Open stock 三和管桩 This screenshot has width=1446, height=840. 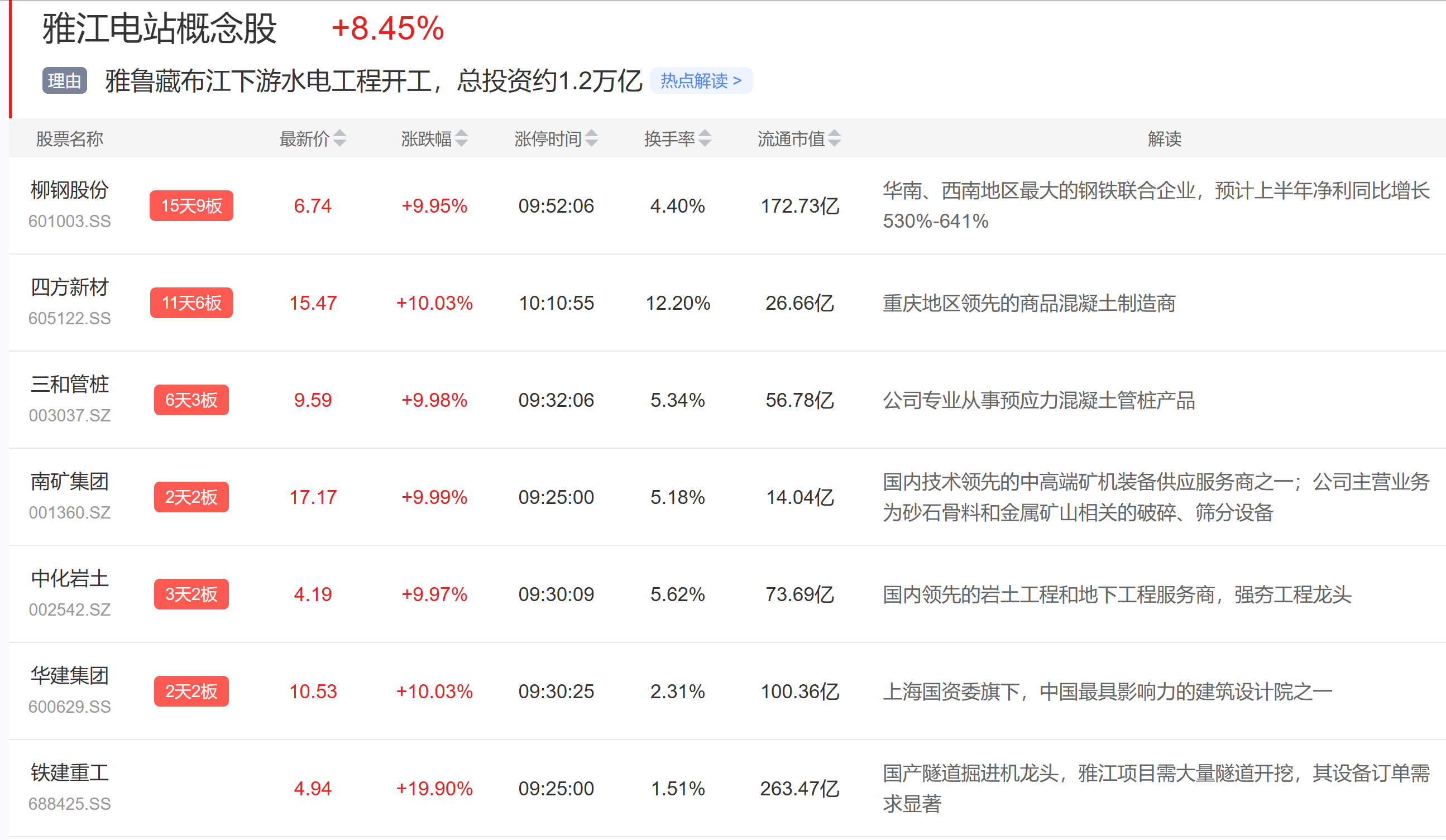click(69, 384)
